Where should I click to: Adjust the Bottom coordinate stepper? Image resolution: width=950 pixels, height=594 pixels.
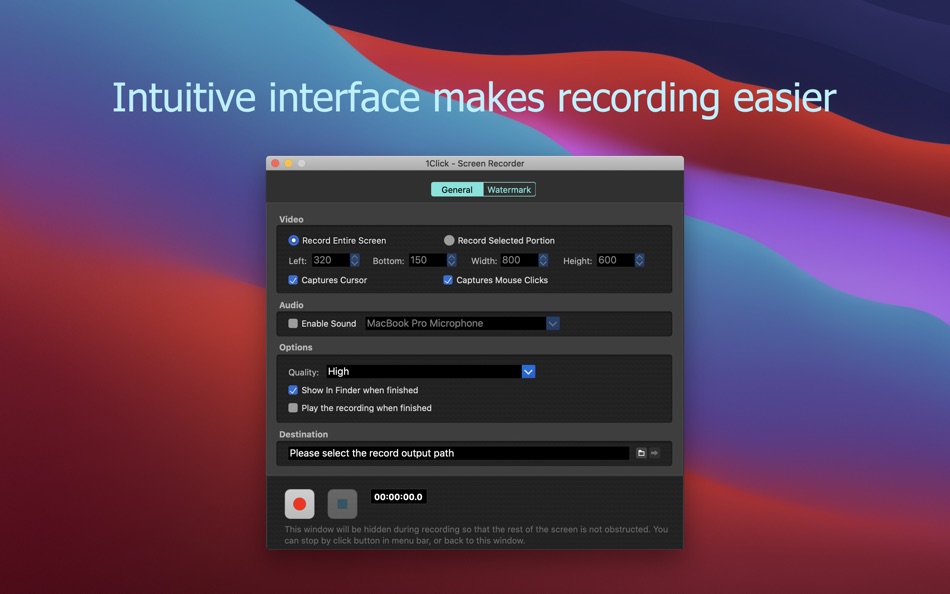click(x=450, y=259)
